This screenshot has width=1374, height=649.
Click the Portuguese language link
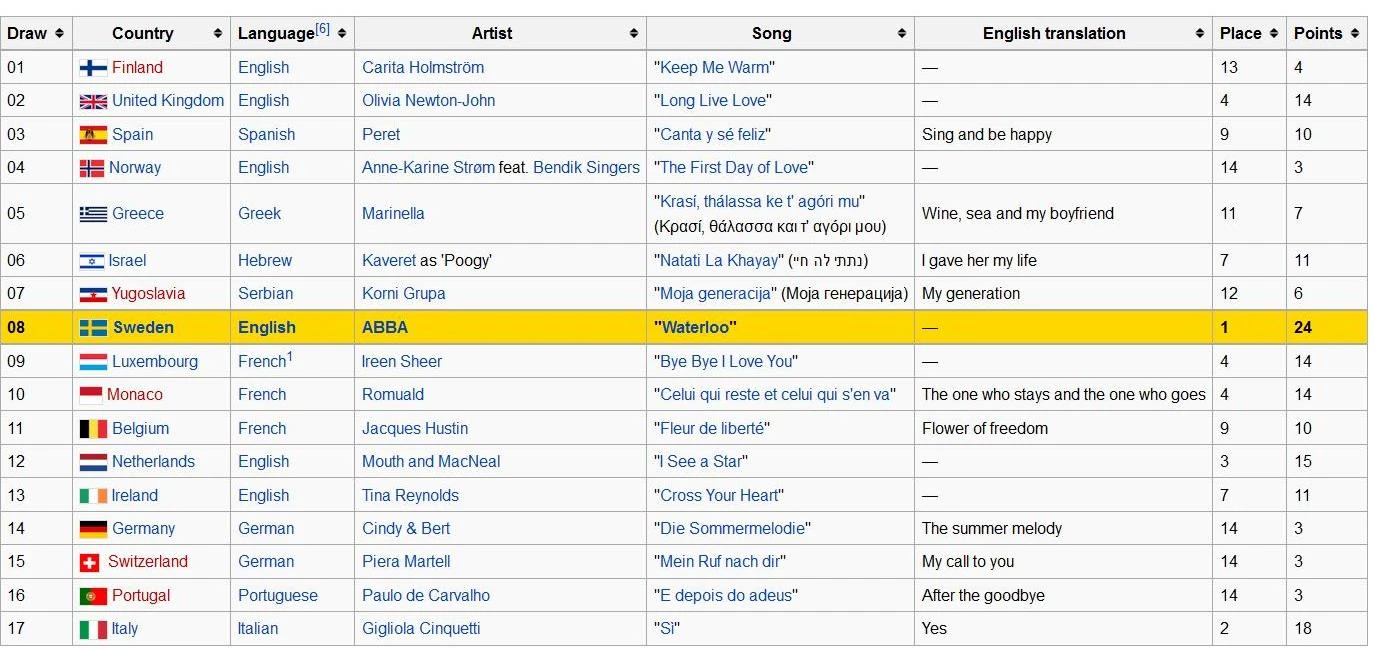pyautogui.click(x=277, y=596)
